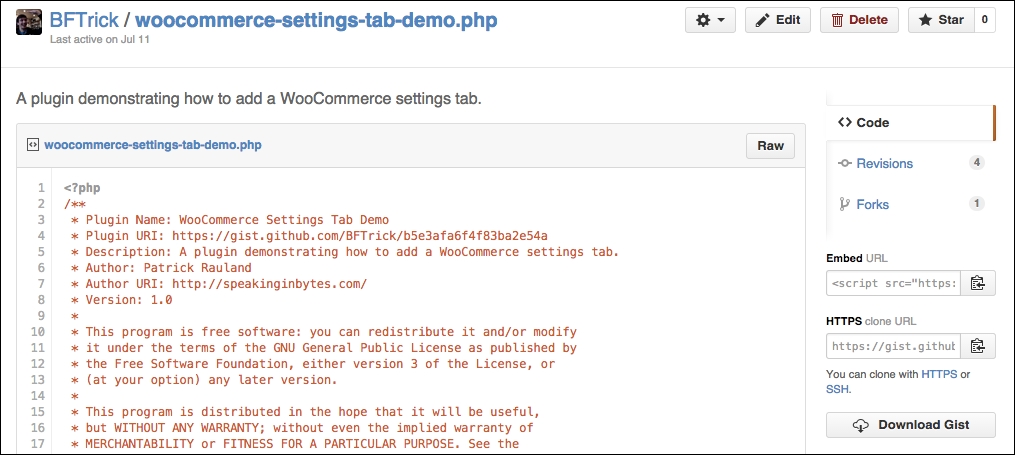Open BFTrick user avatar

(x=29, y=21)
